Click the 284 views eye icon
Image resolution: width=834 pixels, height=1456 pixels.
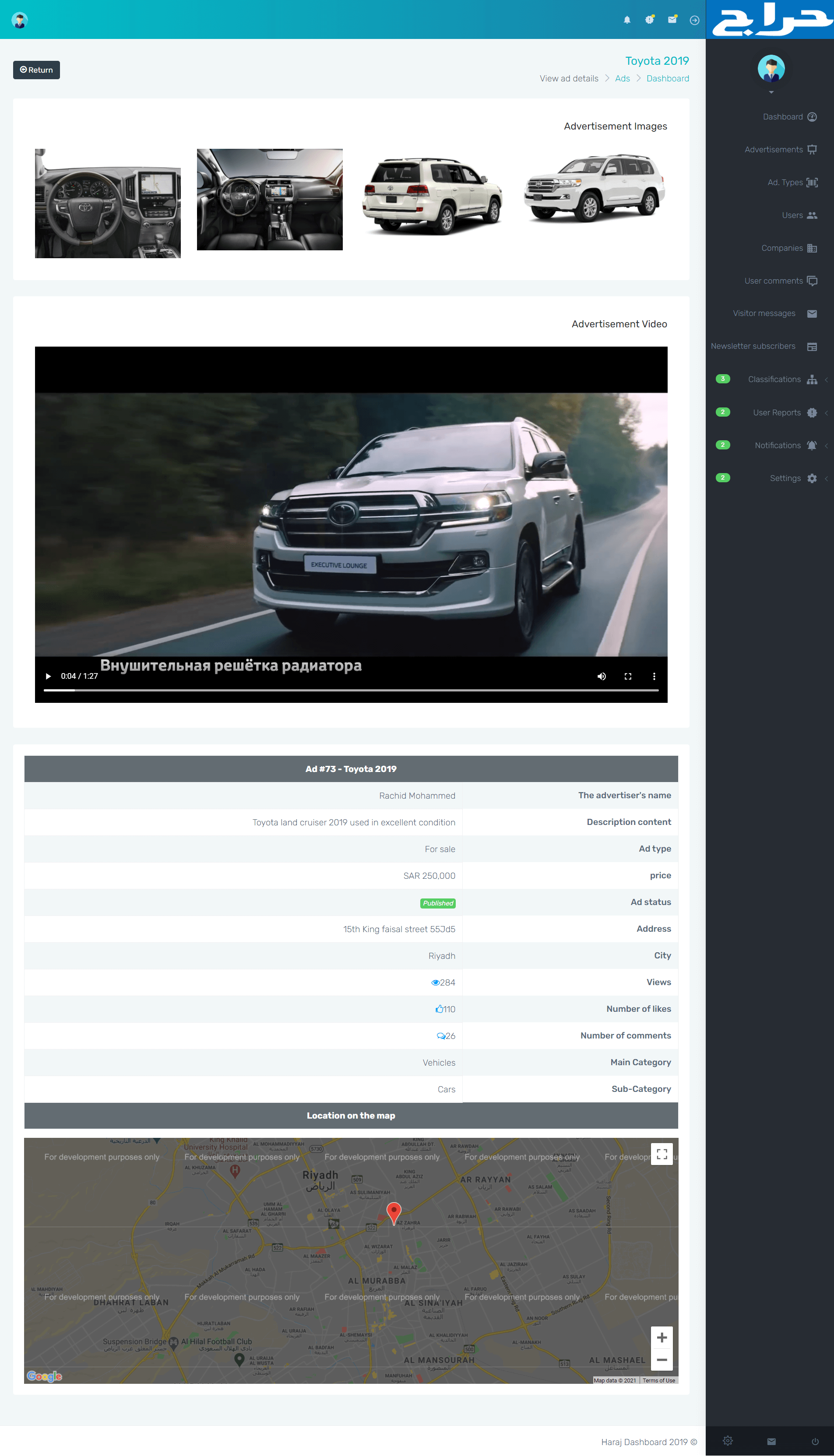[435, 982]
